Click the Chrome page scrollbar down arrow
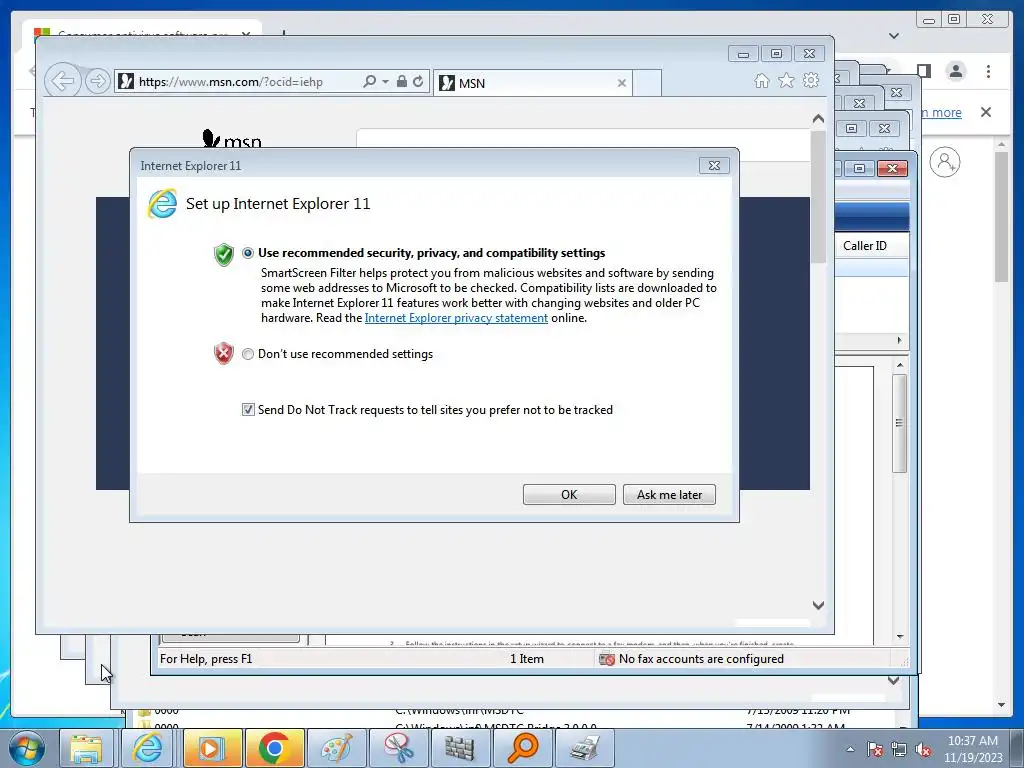The width and height of the screenshot is (1024, 768). click(1002, 705)
